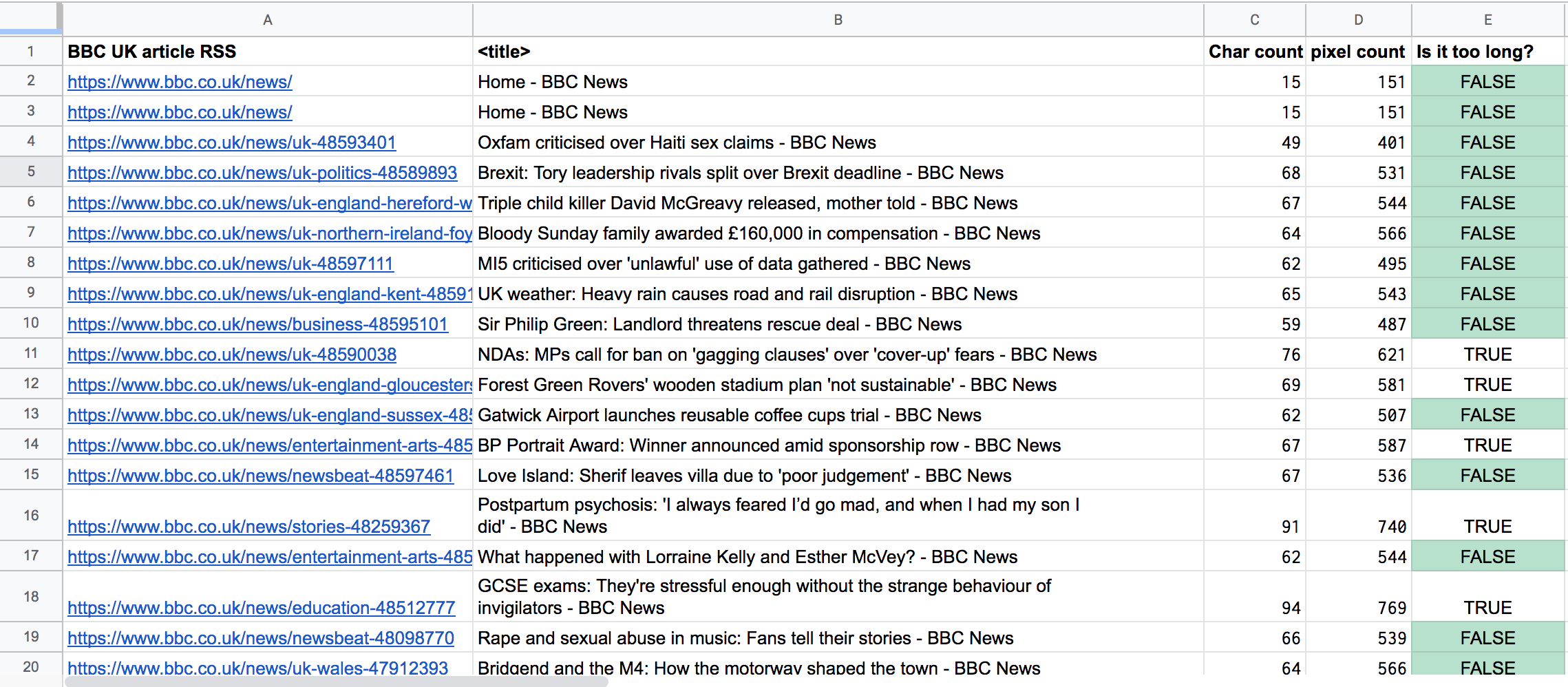Open the education-48512777 link
Image resolution: width=1568 pixels, height=687 pixels.
click(261, 608)
